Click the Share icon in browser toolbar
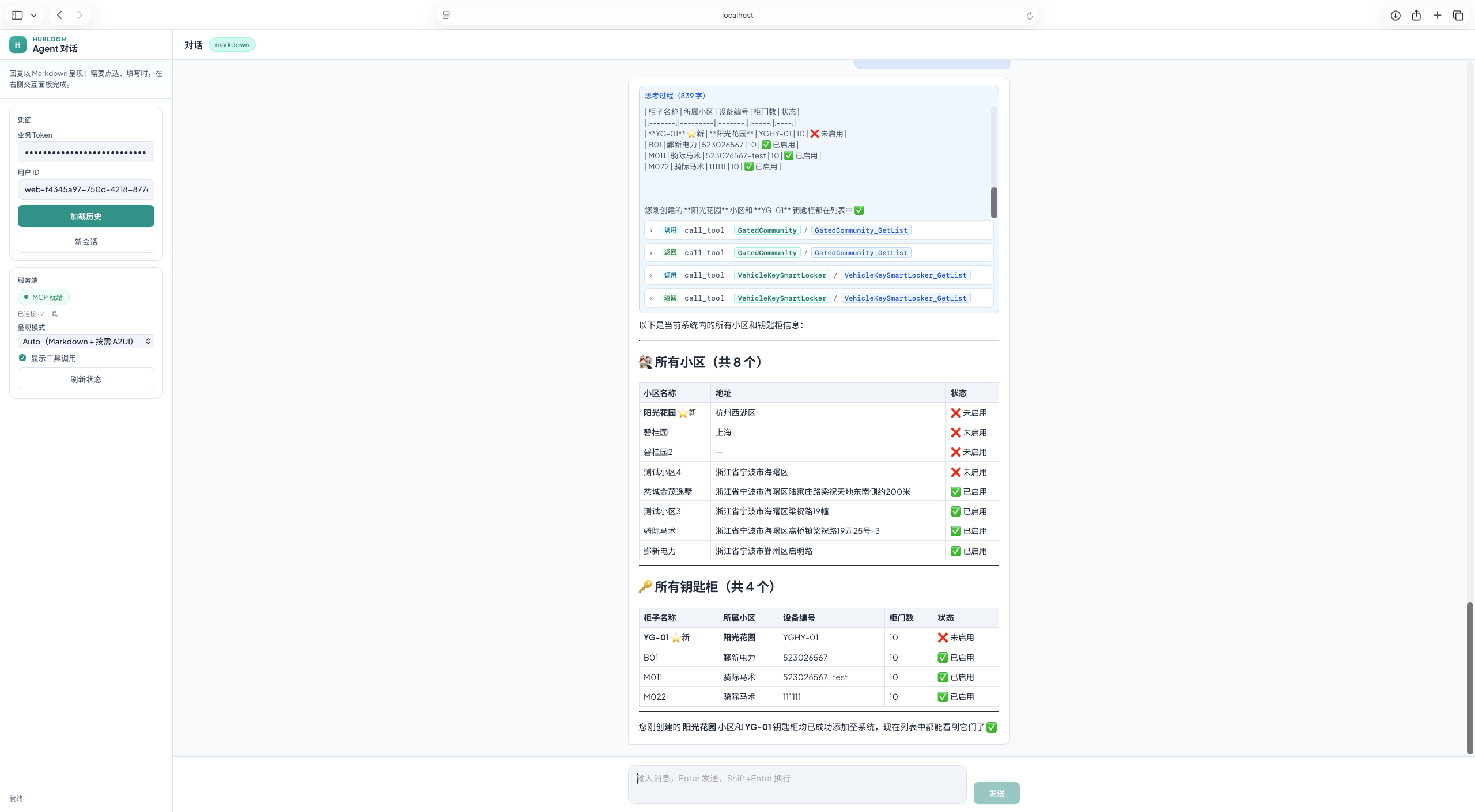Viewport: 1475px width, 812px height. click(1416, 15)
